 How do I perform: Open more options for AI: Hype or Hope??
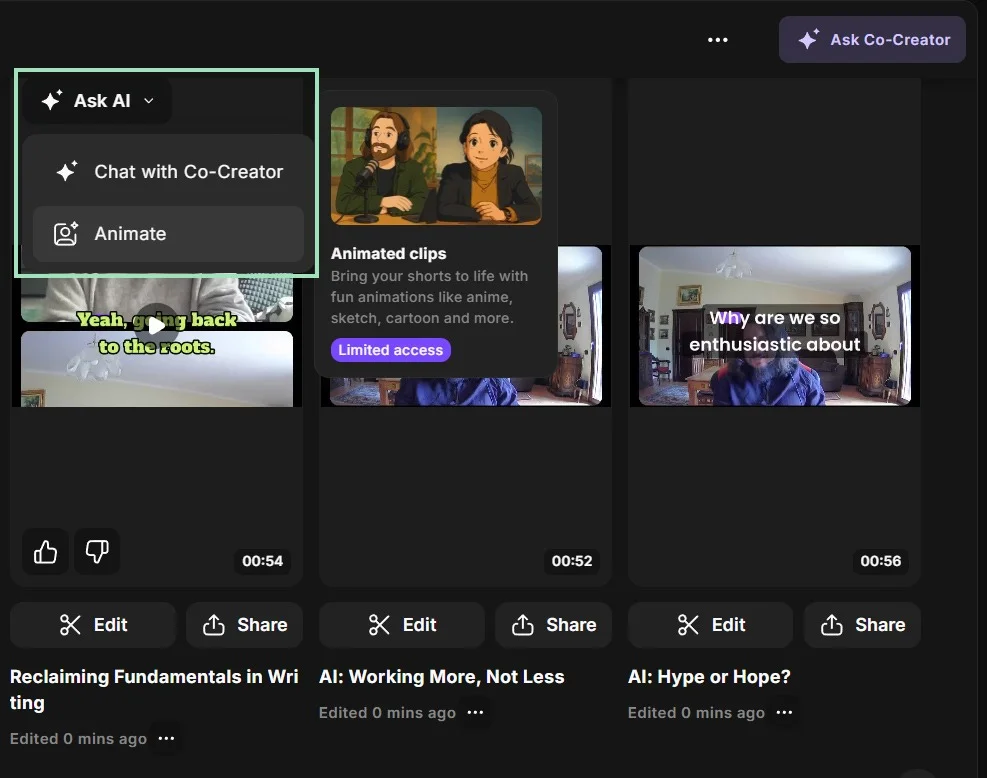(x=784, y=713)
